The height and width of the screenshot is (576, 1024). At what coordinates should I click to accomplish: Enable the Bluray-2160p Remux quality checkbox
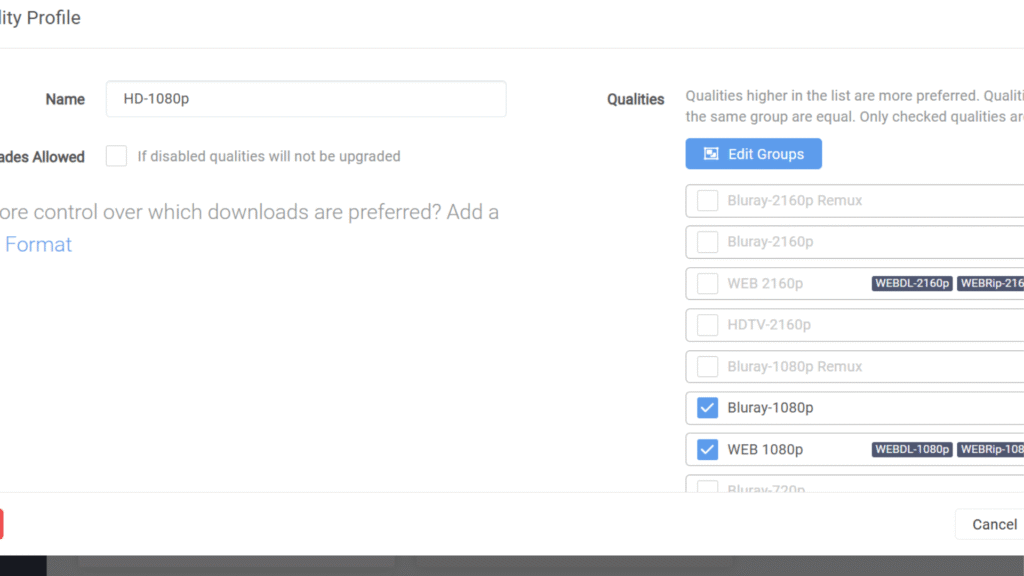tap(708, 200)
